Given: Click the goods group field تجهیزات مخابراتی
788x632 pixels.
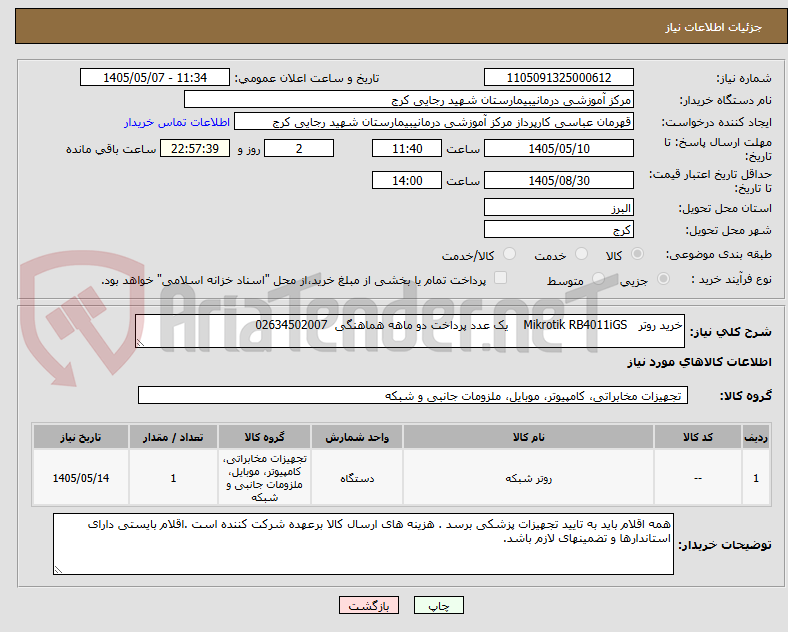Looking at the screenshot, I should 413,395.
